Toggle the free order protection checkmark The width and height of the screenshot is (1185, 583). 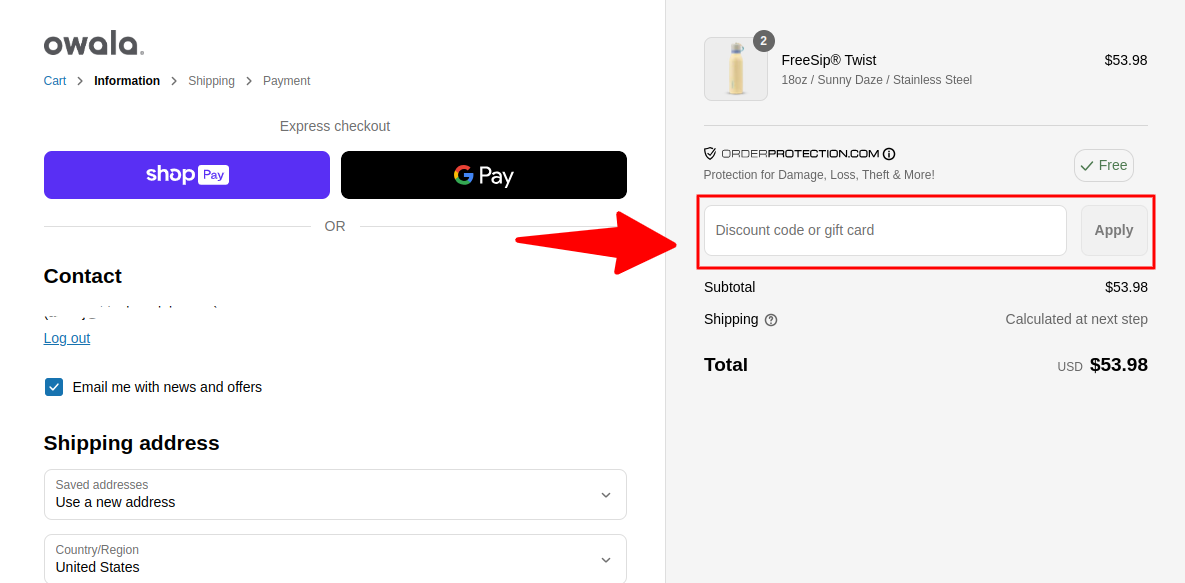click(1103, 165)
